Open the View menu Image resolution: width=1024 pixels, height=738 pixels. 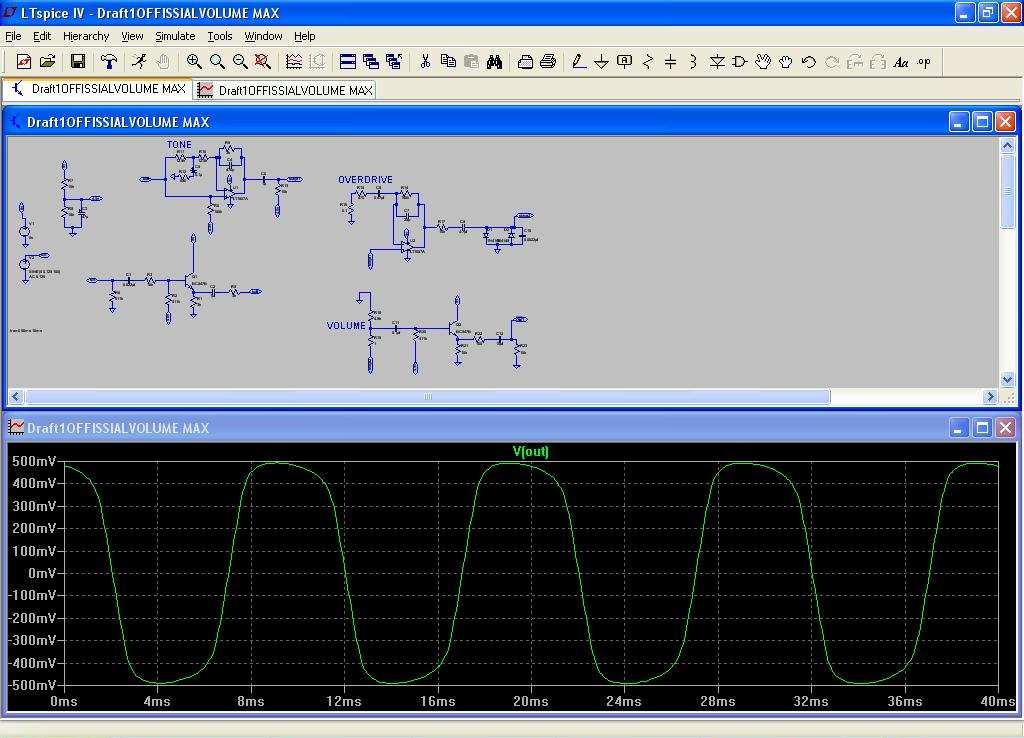pyautogui.click(x=132, y=37)
